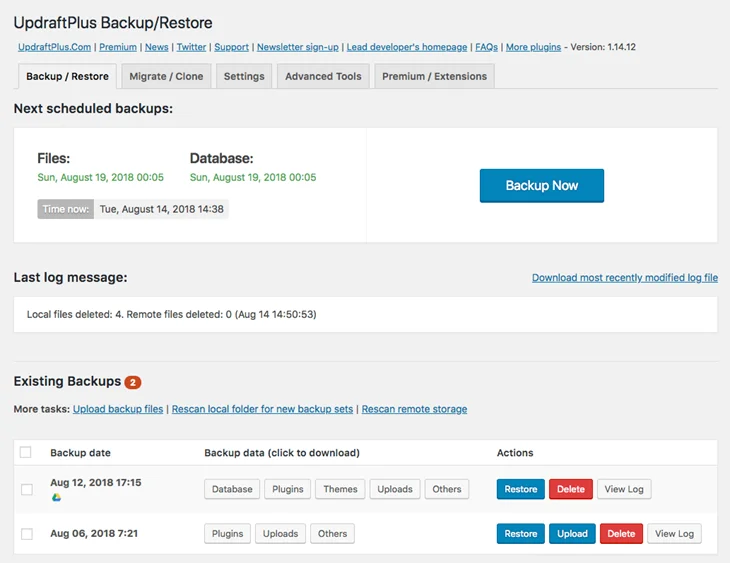Open Lead developer's homepage link
Image resolution: width=730 pixels, height=563 pixels.
click(x=407, y=47)
